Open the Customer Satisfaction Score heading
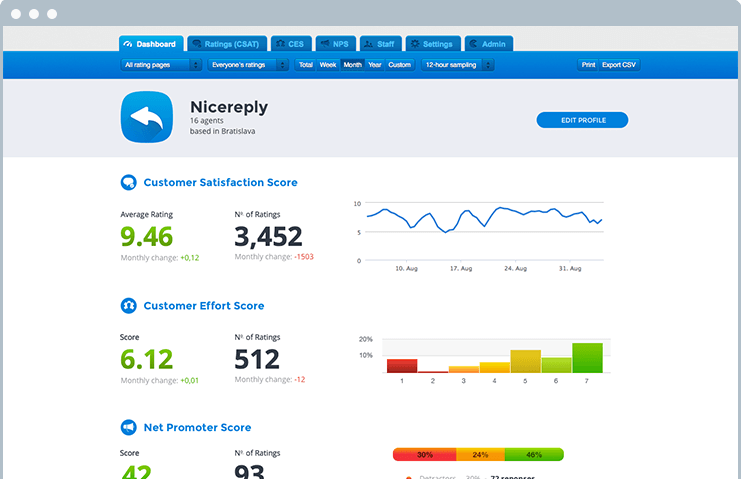The width and height of the screenshot is (741, 479). tap(220, 182)
